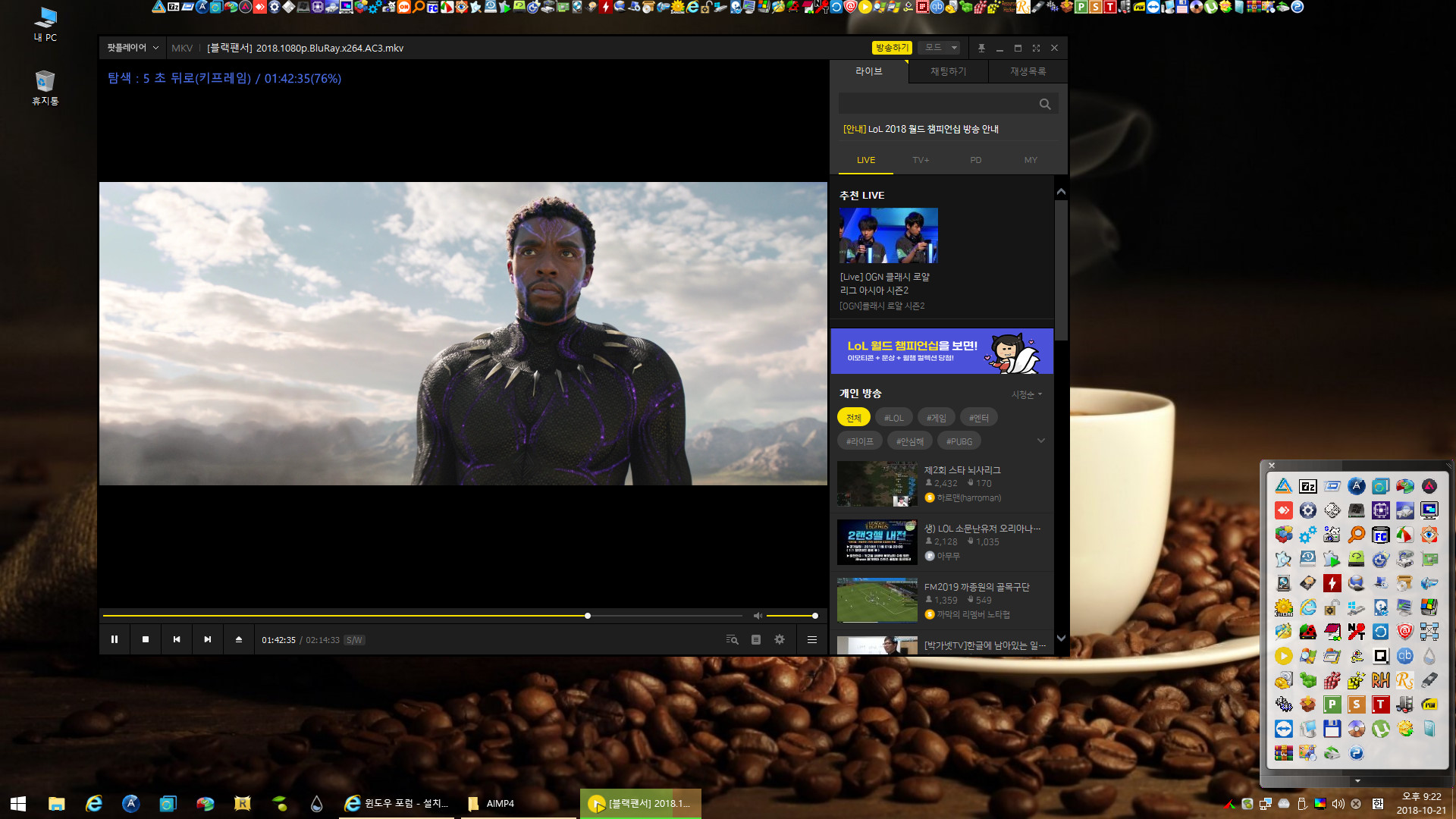The width and height of the screenshot is (1456, 819).
Task: Open the FM2019 까종원의 골목구단 broadcast
Action: click(x=941, y=601)
